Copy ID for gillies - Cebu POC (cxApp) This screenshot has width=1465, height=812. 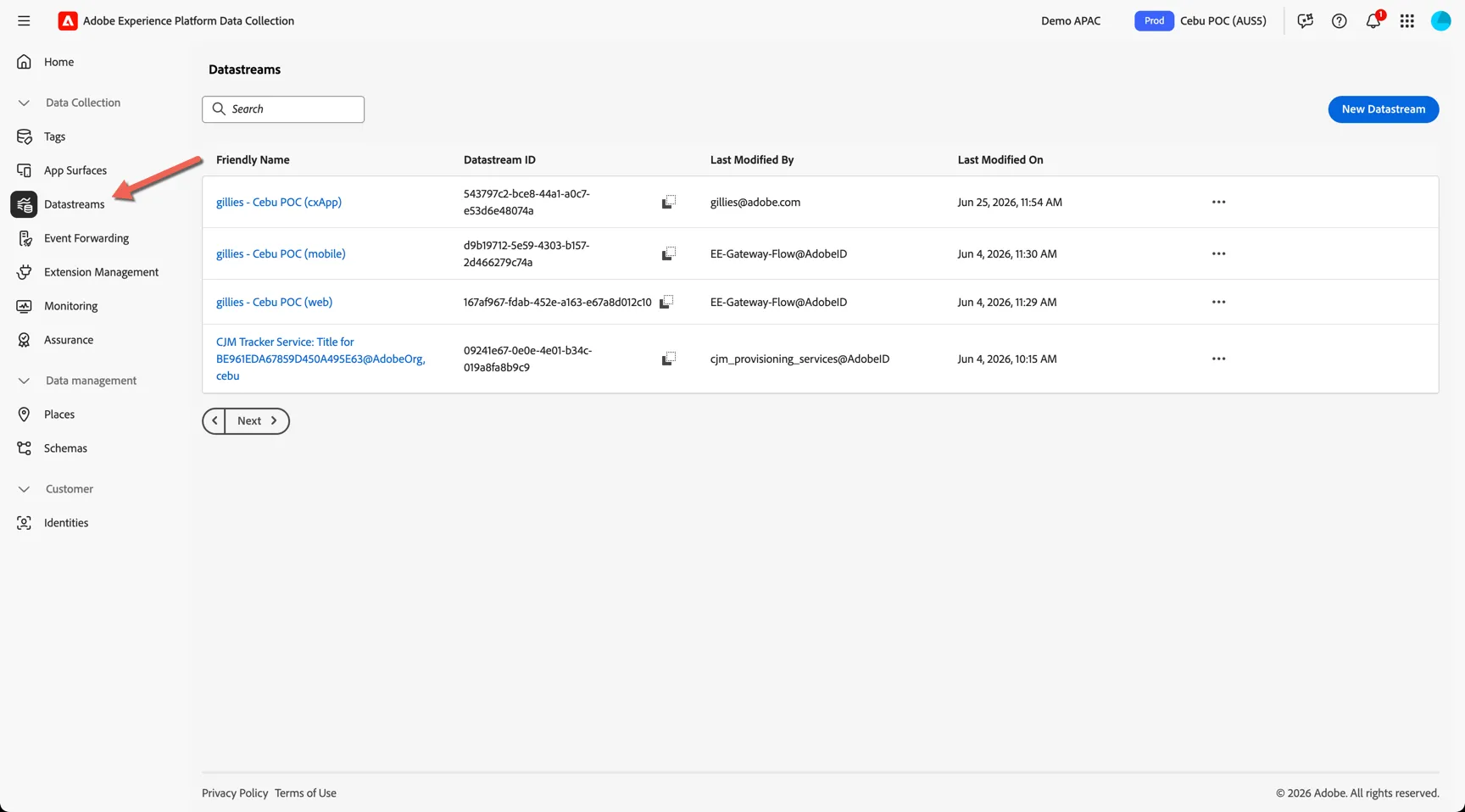click(x=669, y=202)
